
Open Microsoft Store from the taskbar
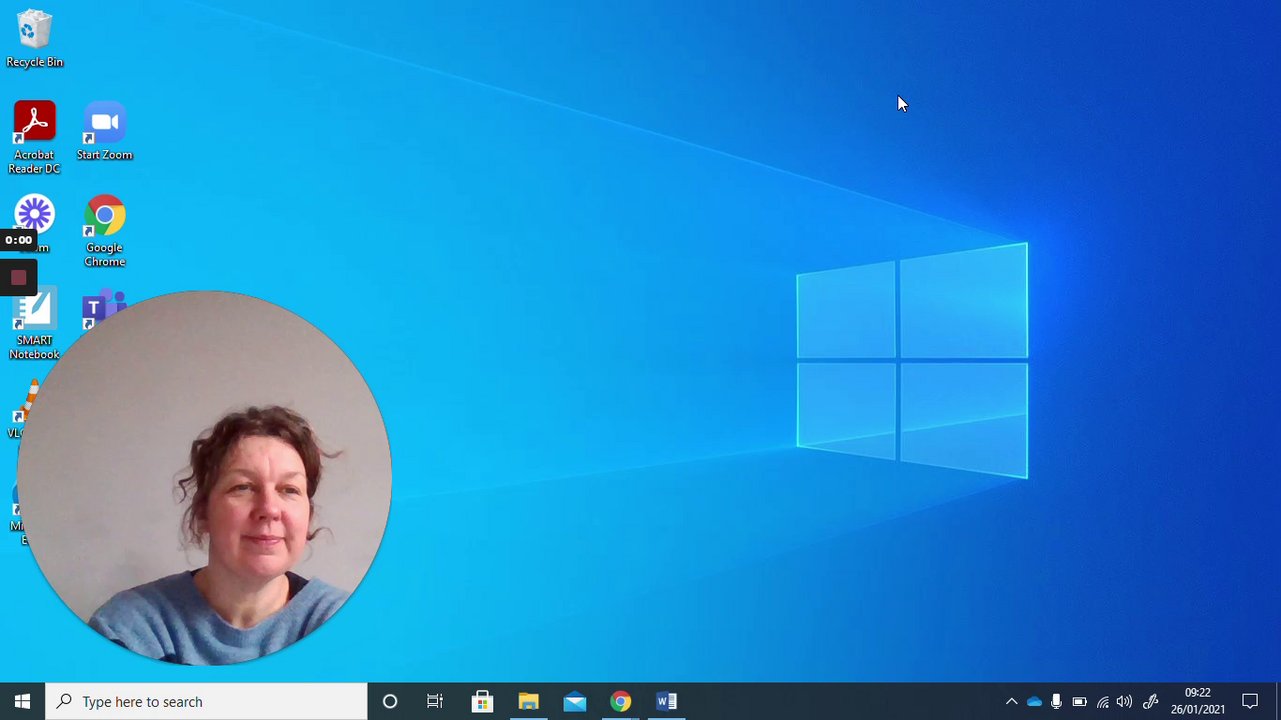(482, 701)
